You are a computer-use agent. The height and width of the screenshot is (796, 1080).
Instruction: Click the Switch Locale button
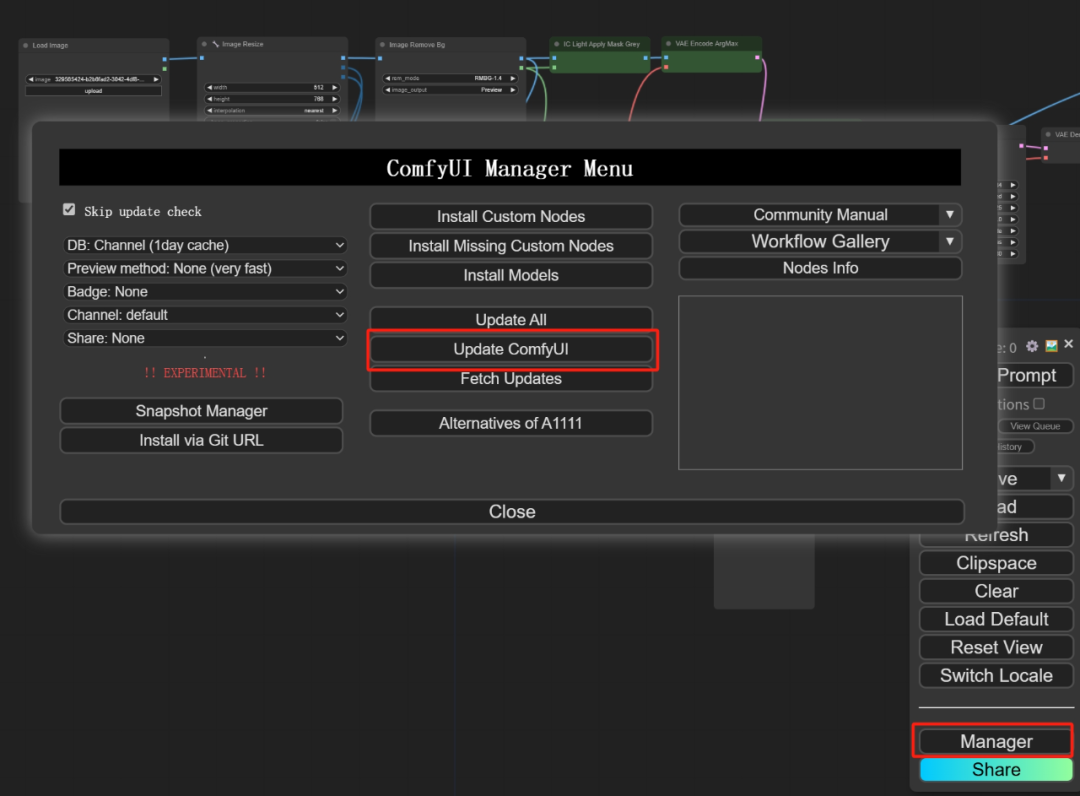[x=996, y=675]
